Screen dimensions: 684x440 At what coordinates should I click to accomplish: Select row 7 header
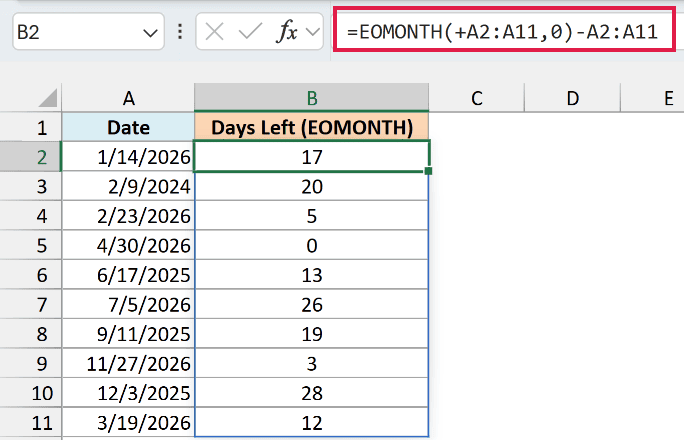(x=31, y=304)
